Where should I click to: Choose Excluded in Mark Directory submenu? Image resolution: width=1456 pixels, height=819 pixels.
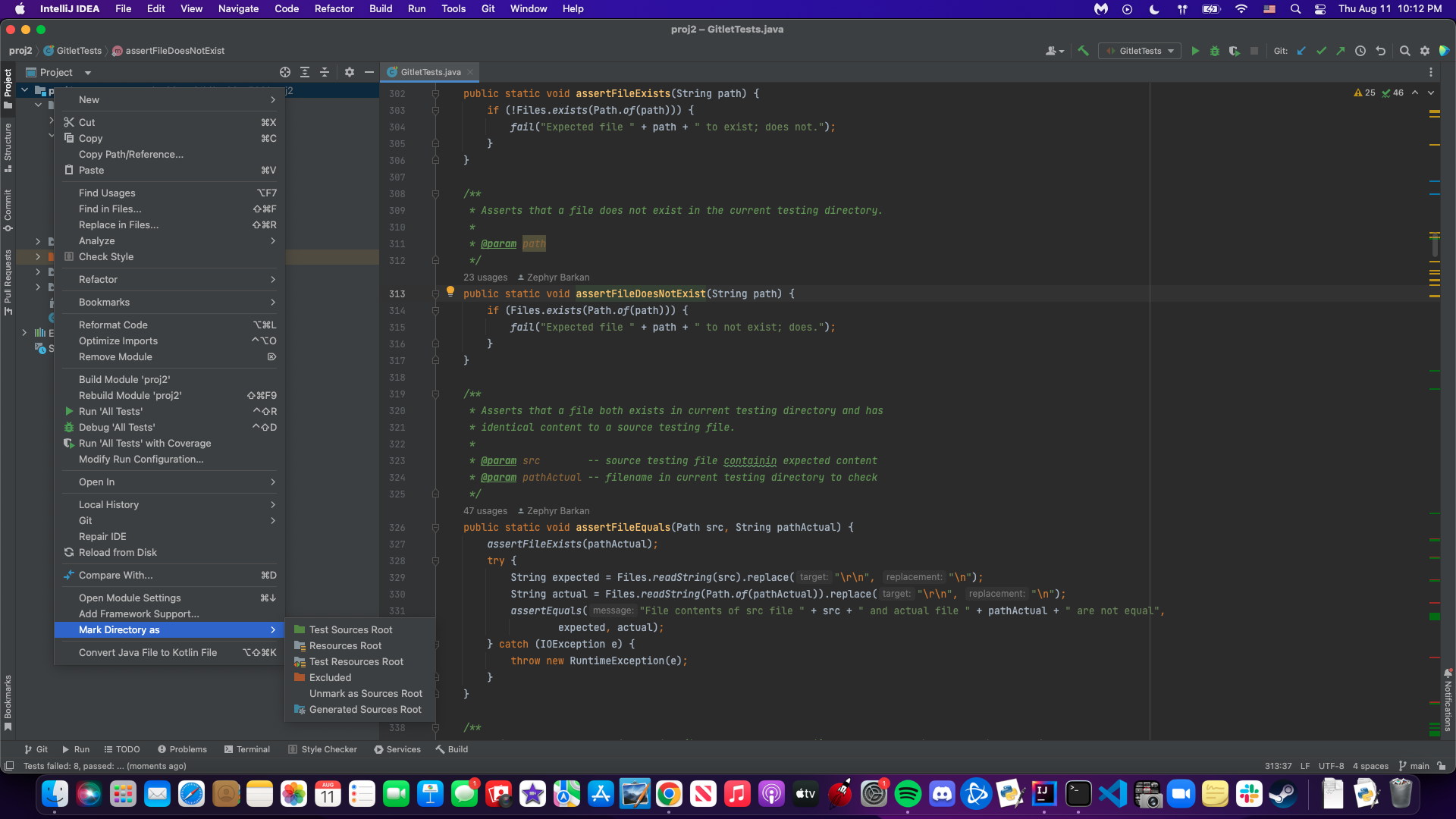click(x=330, y=677)
